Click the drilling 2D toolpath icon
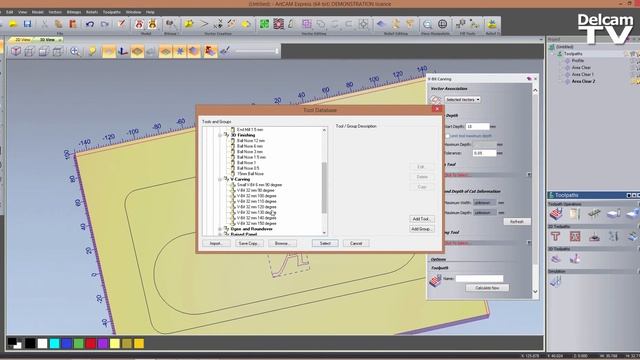 (x=594, y=236)
